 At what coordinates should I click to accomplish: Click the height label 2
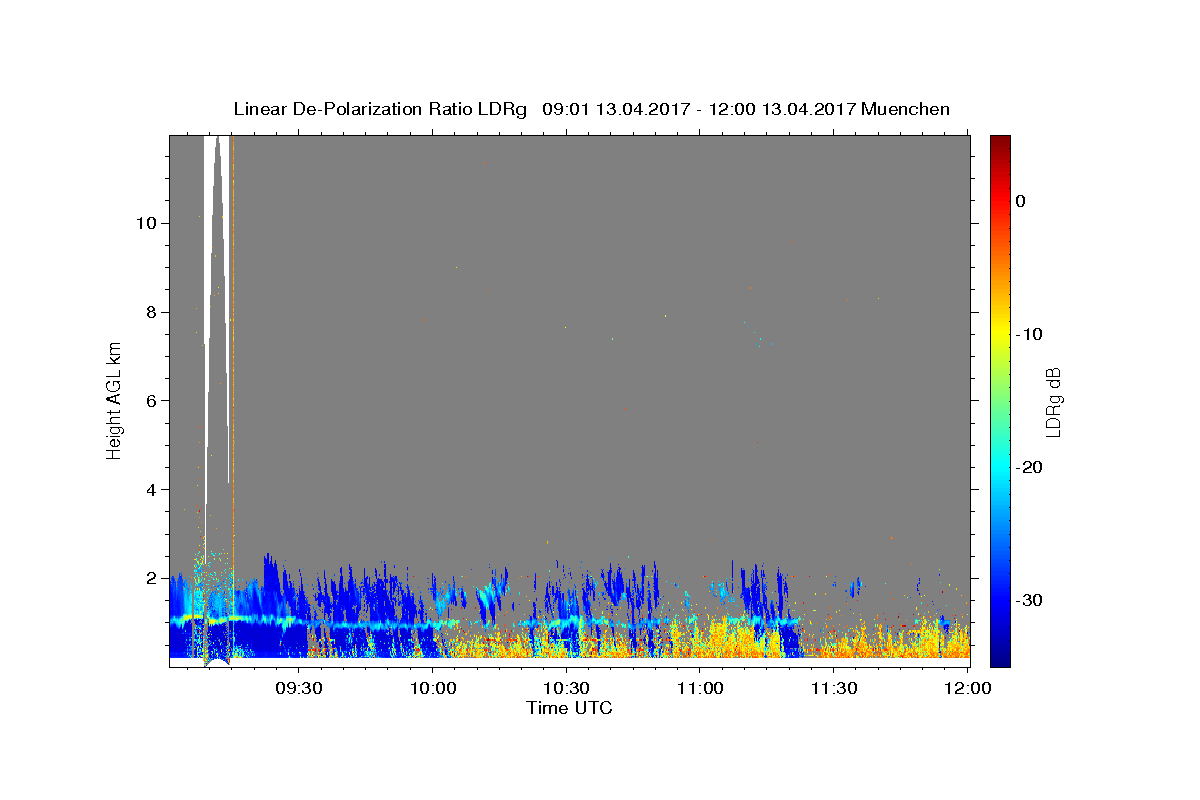pos(151,579)
